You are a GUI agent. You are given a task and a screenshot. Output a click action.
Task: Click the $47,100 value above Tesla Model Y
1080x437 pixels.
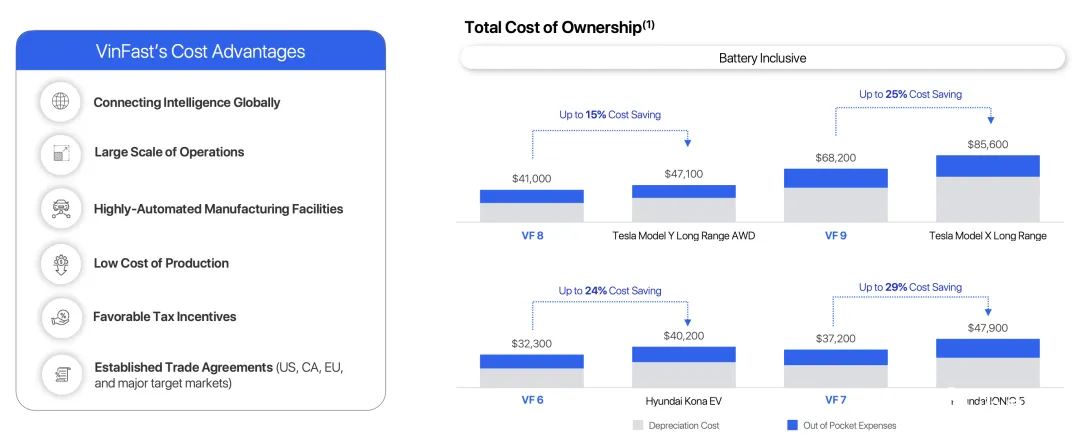click(x=684, y=174)
